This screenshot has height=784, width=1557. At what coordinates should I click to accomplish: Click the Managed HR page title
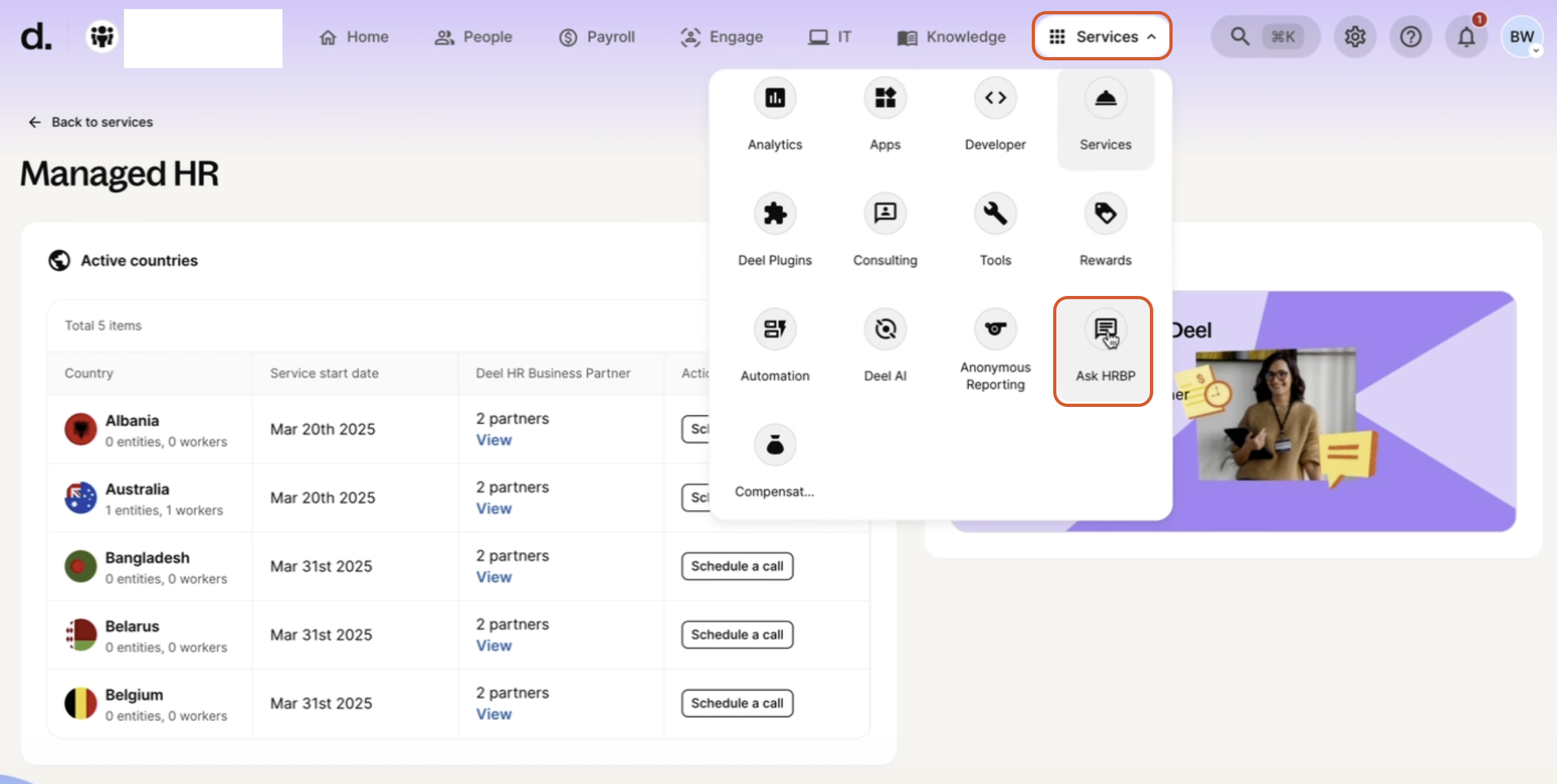[x=119, y=174]
